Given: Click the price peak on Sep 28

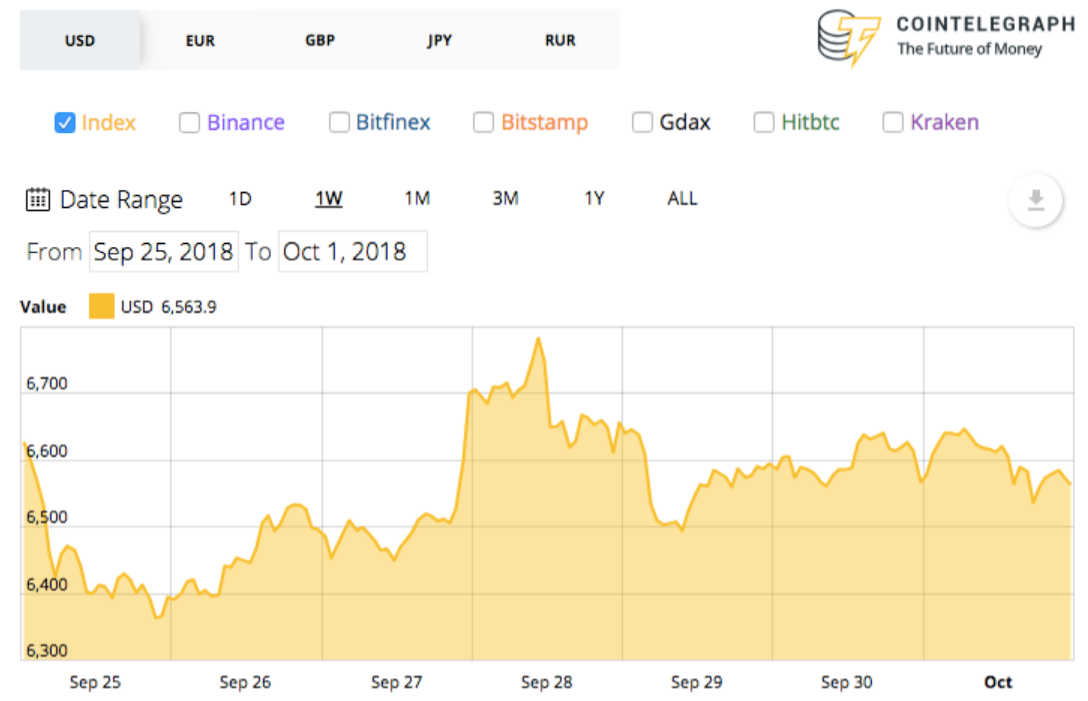Looking at the screenshot, I should (538, 339).
